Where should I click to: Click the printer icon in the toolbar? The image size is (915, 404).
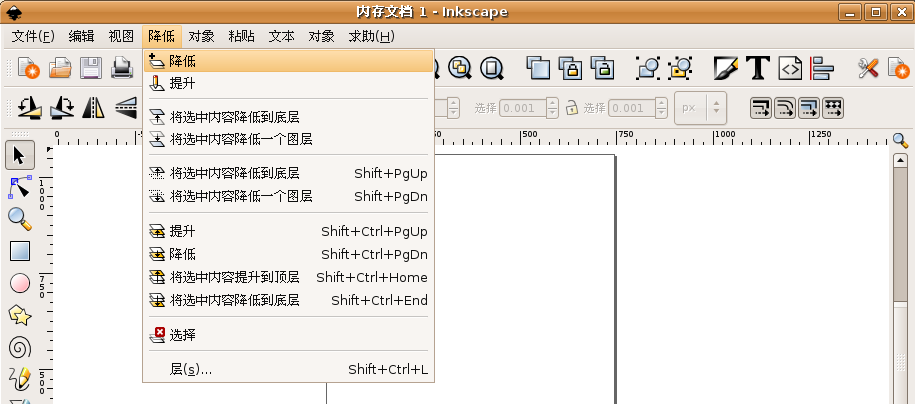123,68
